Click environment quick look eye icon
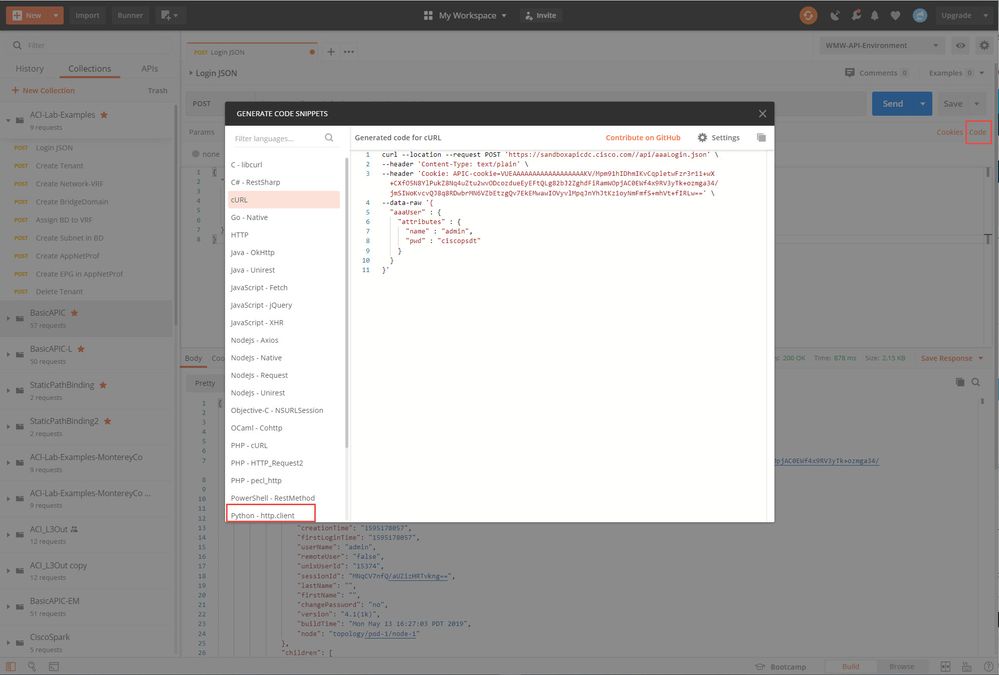 [960, 45]
